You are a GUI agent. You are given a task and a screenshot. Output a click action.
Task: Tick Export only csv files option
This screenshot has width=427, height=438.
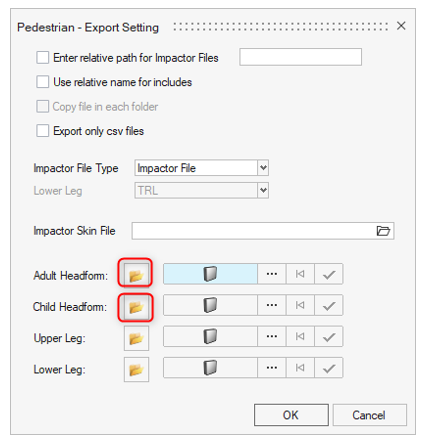[x=43, y=131]
